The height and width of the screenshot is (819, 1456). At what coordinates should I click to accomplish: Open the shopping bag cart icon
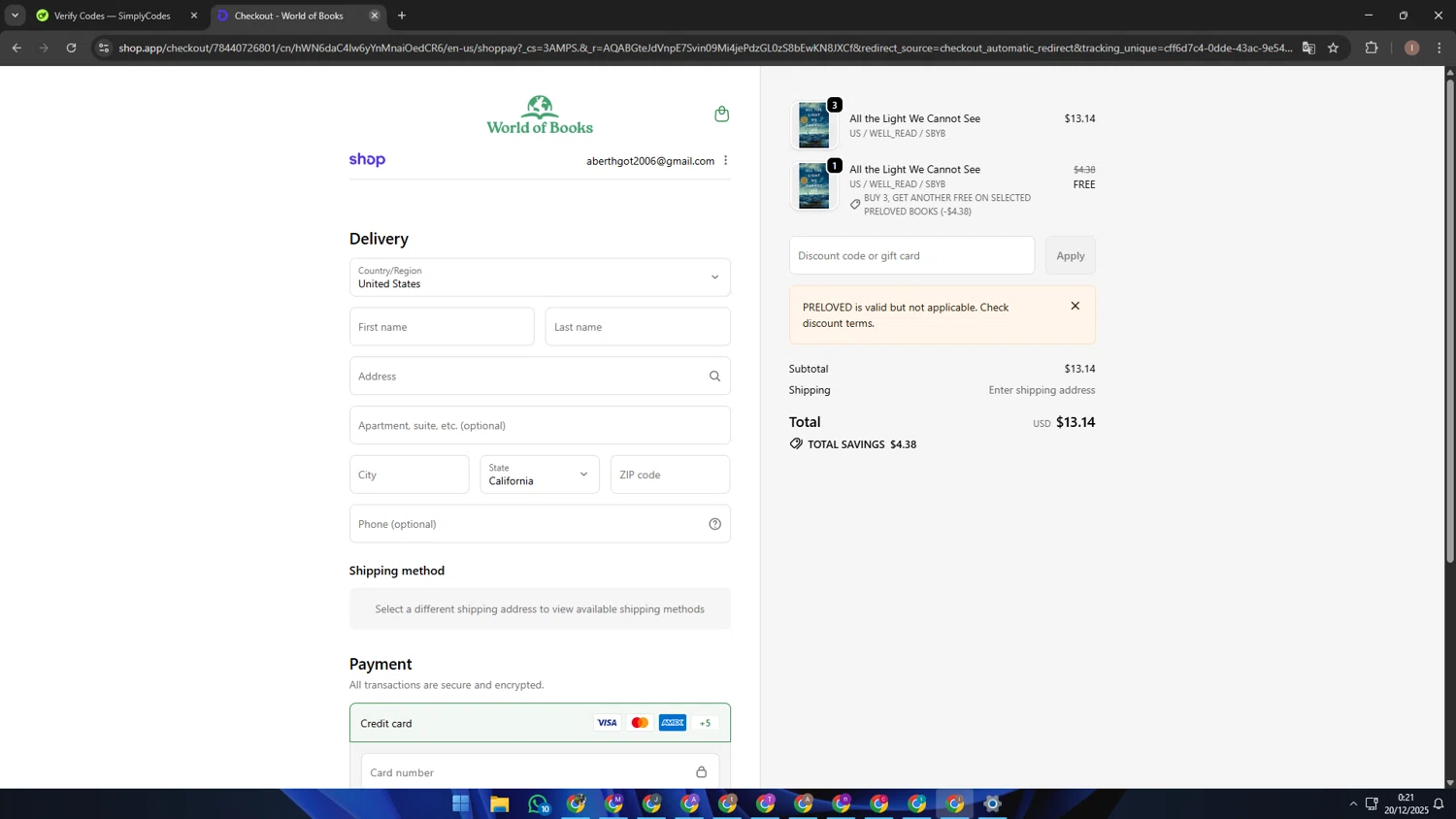[721, 114]
